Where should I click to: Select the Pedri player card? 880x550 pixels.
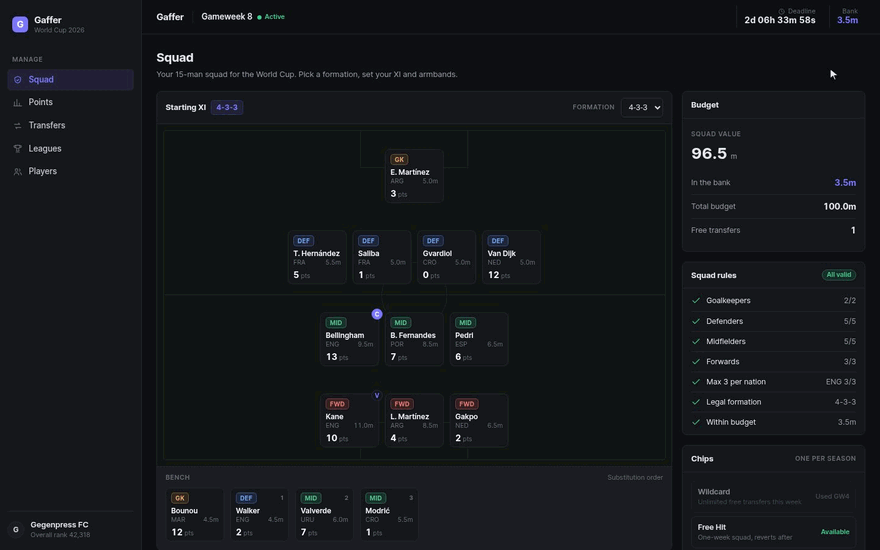[x=479, y=340]
